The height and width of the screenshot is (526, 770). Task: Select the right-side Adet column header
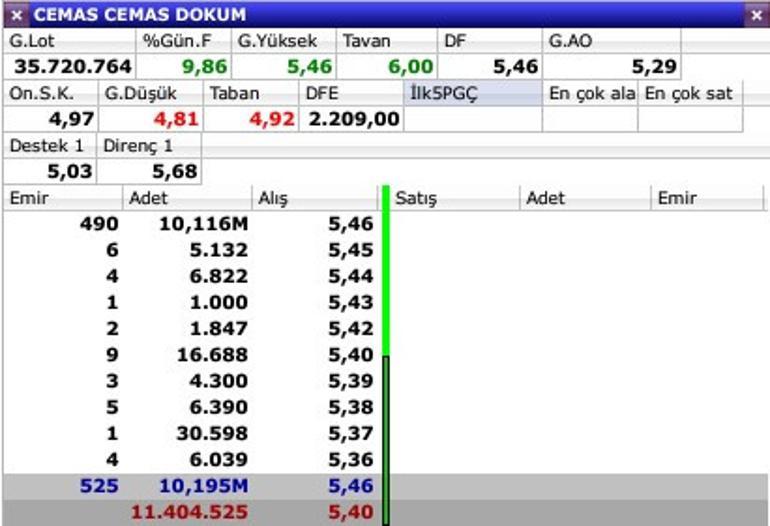coord(586,198)
